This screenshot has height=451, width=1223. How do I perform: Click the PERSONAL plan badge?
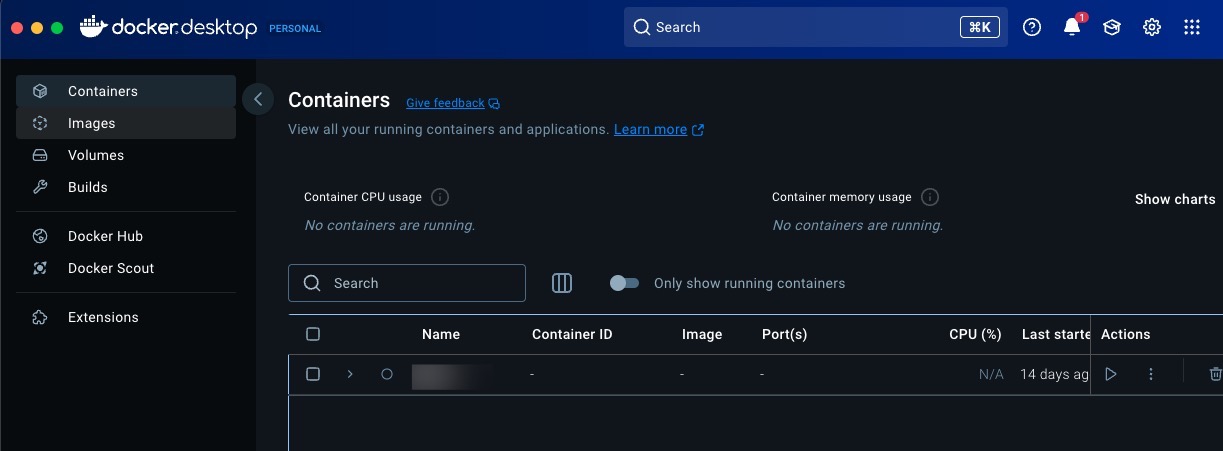click(295, 29)
